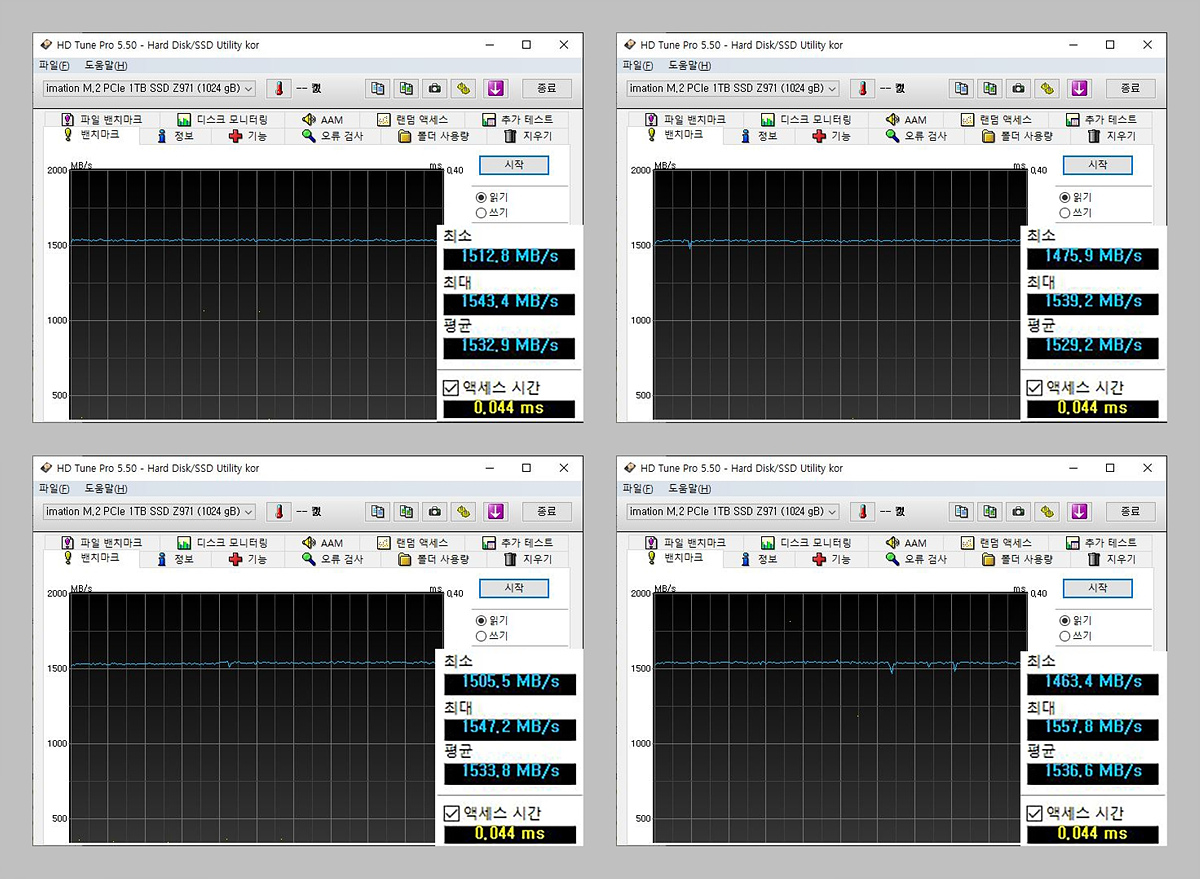The height and width of the screenshot is (879, 1200).
Task: Open options tools icon in top-left window
Action: 464,88
